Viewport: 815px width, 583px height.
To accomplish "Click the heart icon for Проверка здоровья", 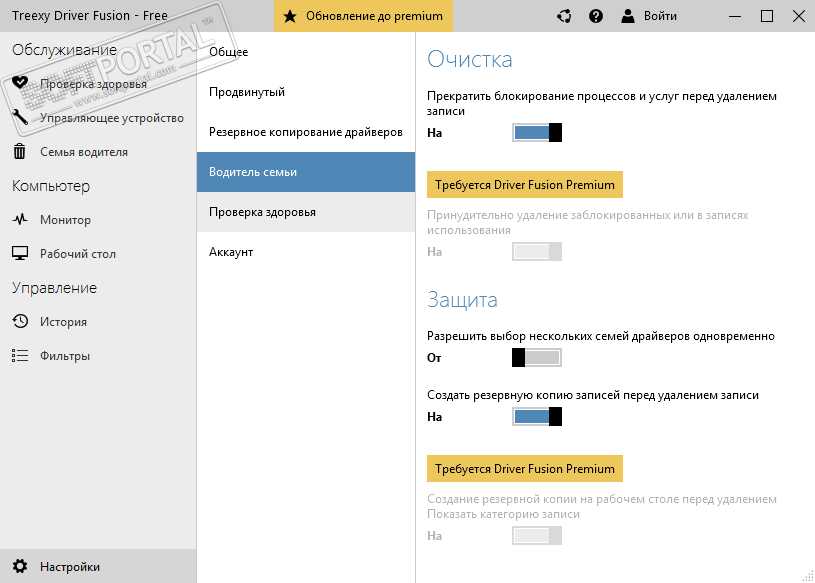I will click(x=20, y=84).
